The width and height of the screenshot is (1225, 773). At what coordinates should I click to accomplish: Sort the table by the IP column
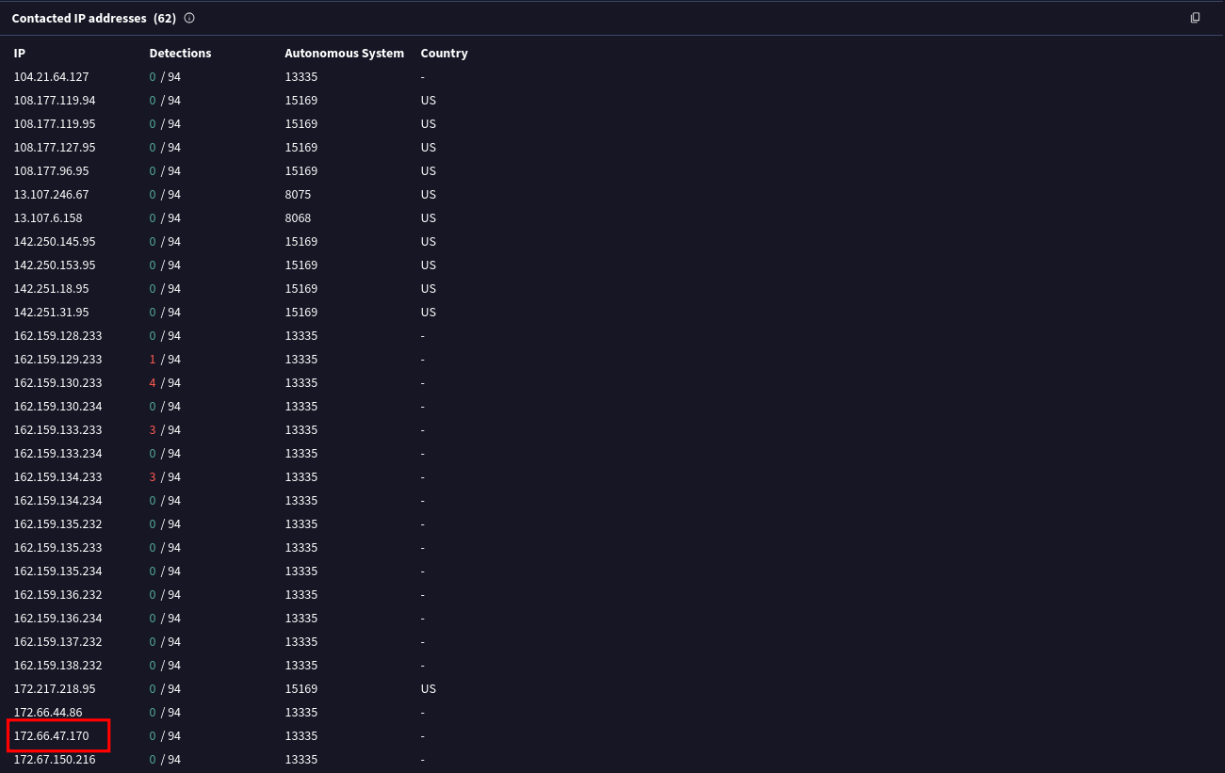17,53
